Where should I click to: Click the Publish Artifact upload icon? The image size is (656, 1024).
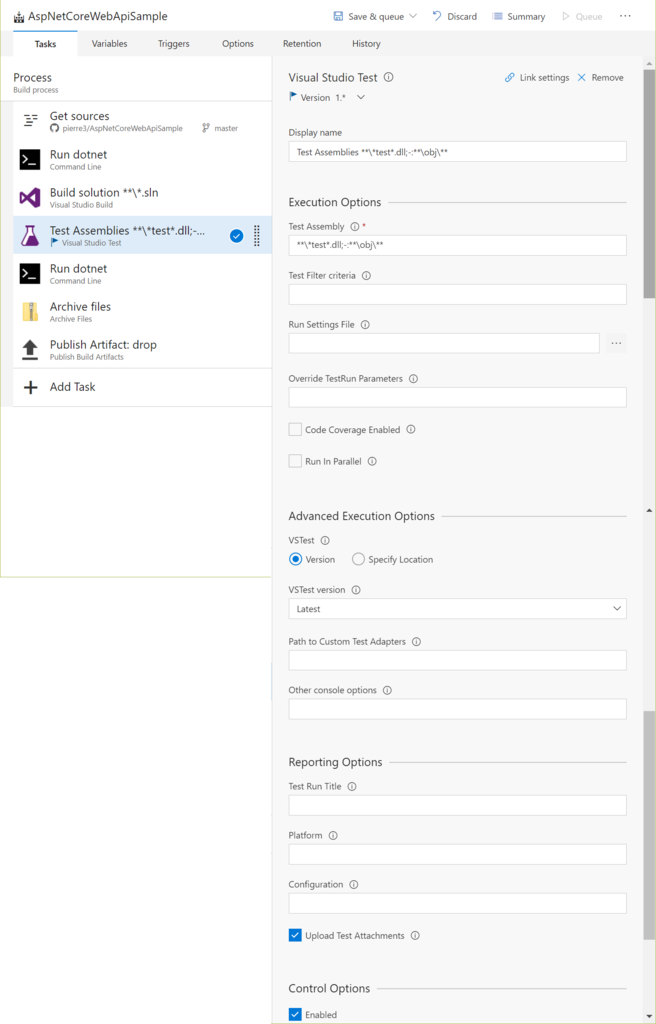pyautogui.click(x=30, y=350)
